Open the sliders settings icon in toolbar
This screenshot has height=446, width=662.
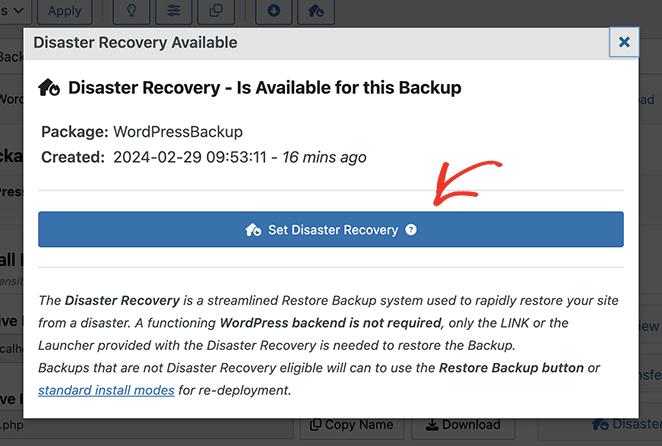click(x=174, y=11)
